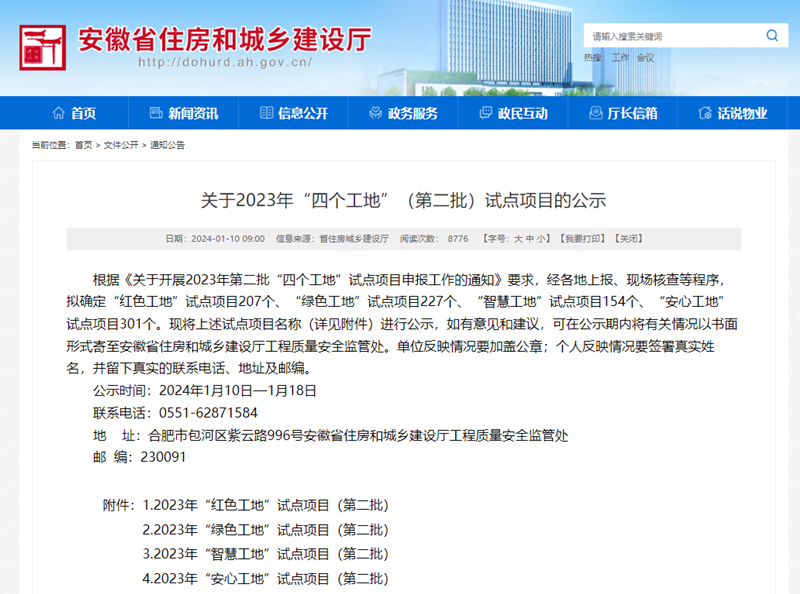
Task: Click the icon beside 话说物业
Action: [x=705, y=113]
